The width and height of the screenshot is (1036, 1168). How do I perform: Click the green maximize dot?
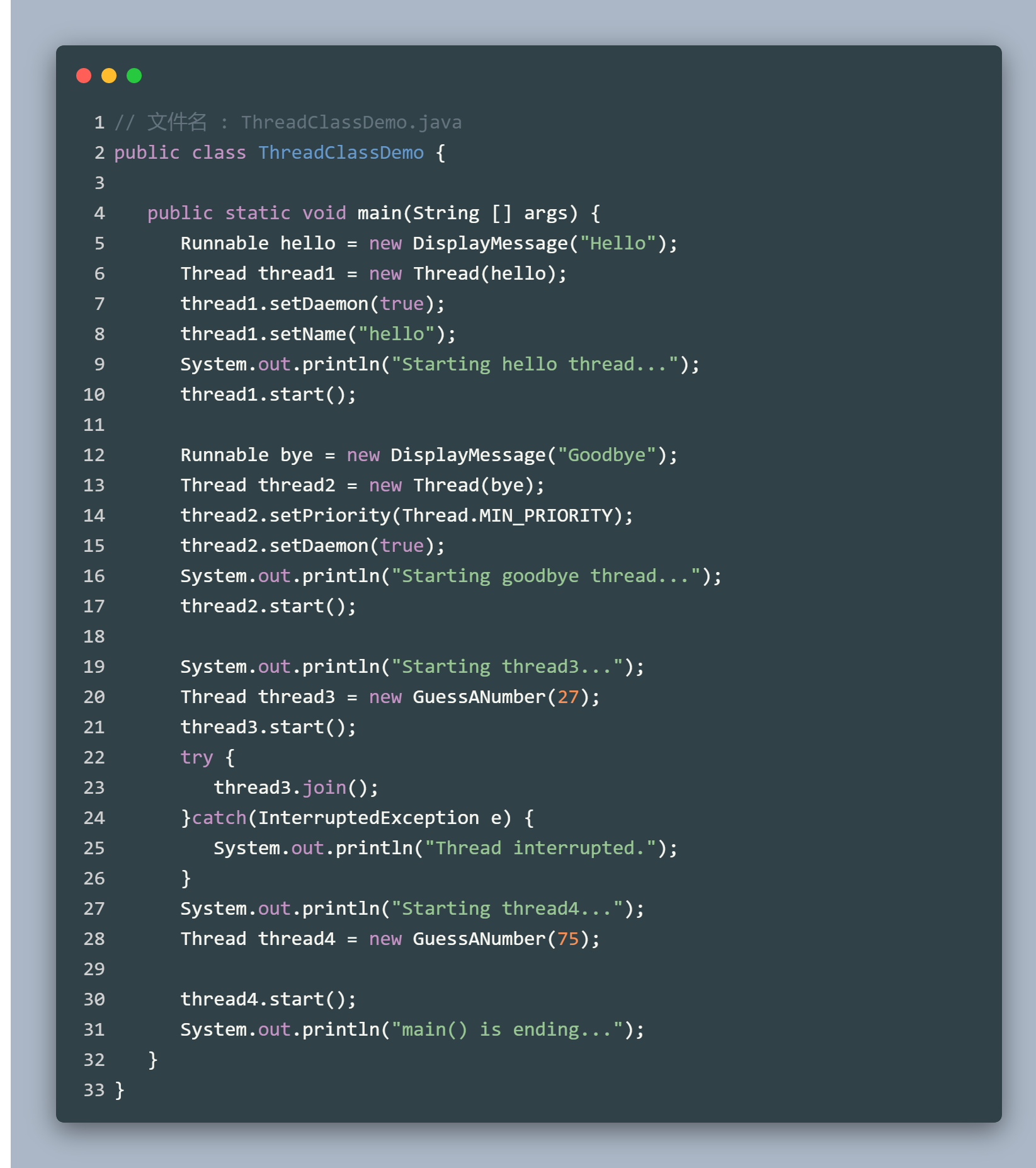134,76
